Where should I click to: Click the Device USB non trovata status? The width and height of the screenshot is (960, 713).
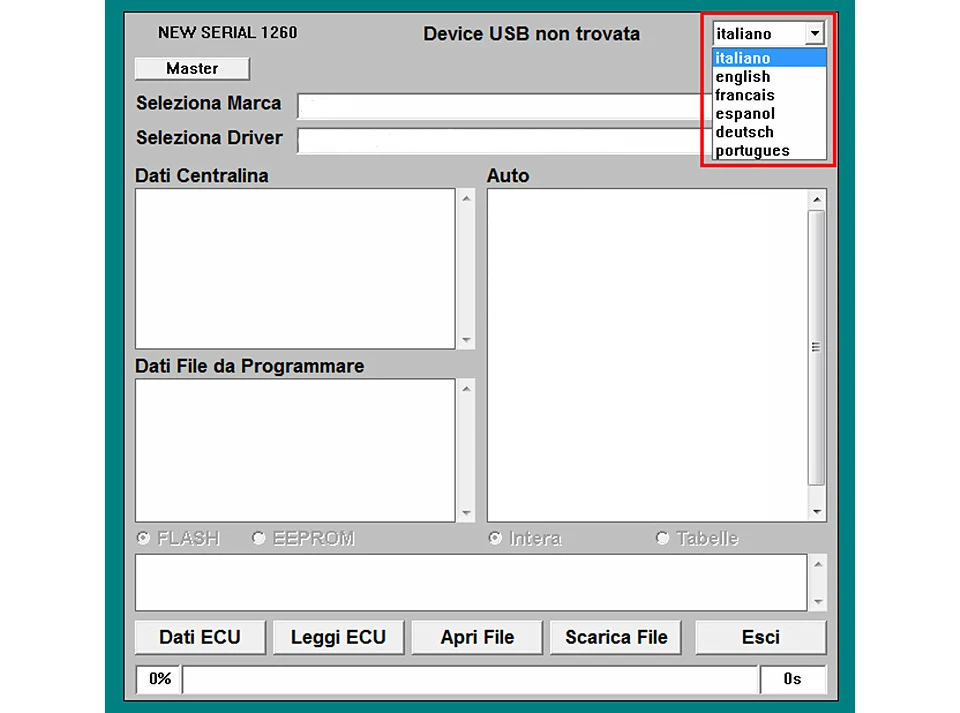(x=531, y=34)
